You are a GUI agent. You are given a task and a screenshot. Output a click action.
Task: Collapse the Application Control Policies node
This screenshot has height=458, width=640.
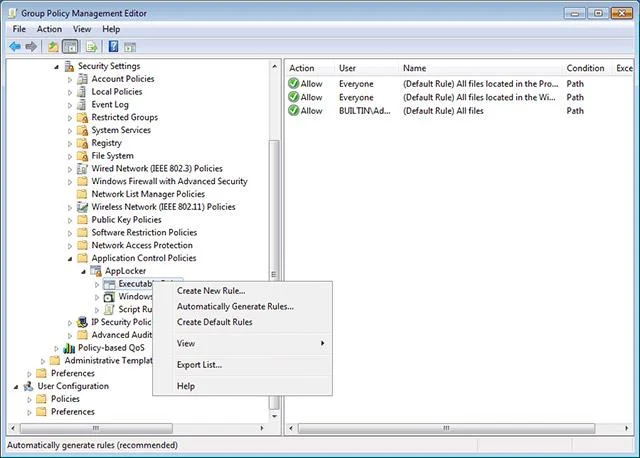tap(70, 259)
